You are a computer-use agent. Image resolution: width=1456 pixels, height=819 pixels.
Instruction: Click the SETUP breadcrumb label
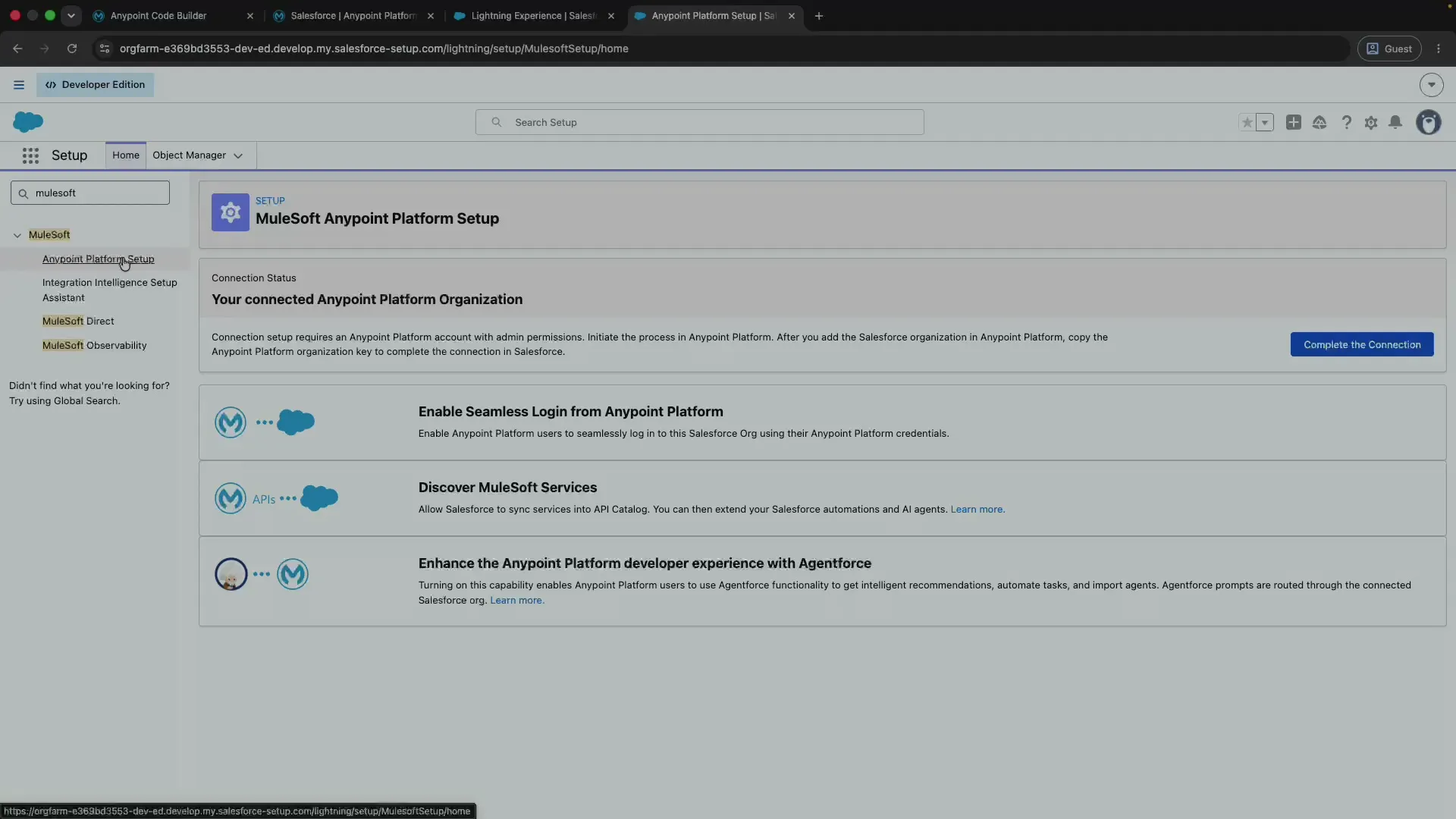(x=270, y=201)
